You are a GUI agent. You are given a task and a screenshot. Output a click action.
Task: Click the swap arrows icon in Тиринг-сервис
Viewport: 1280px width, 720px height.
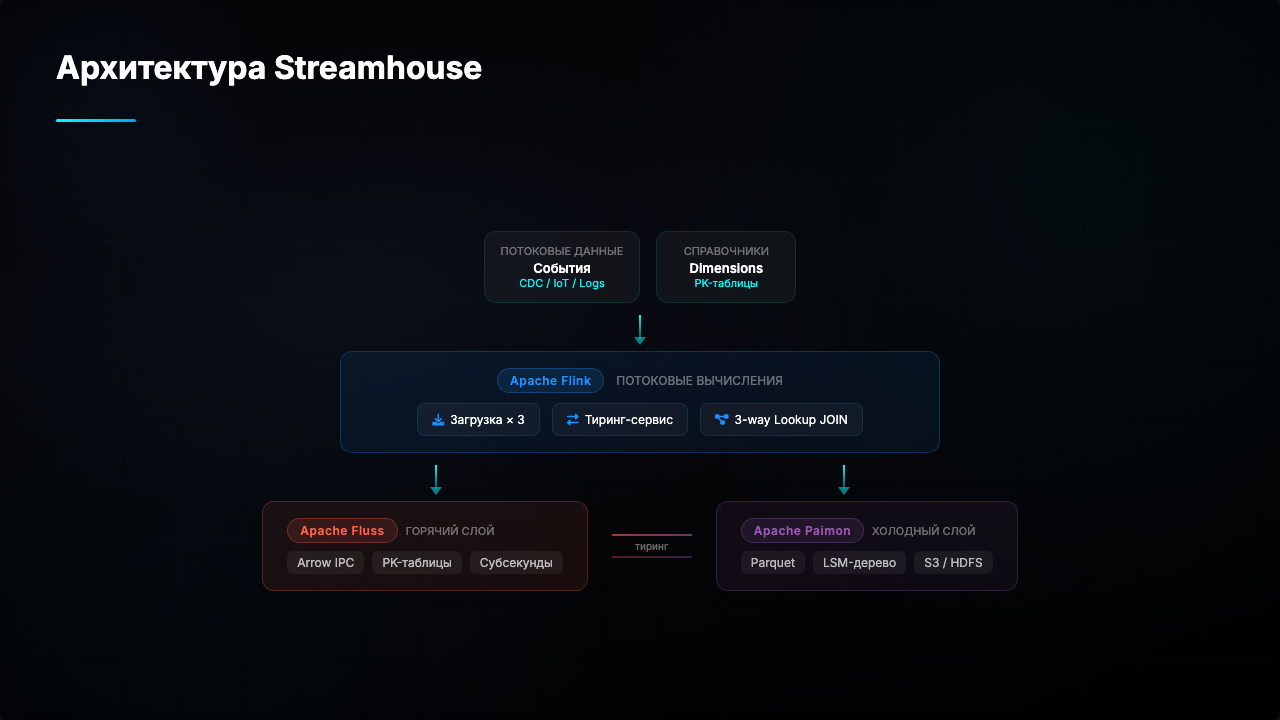572,420
